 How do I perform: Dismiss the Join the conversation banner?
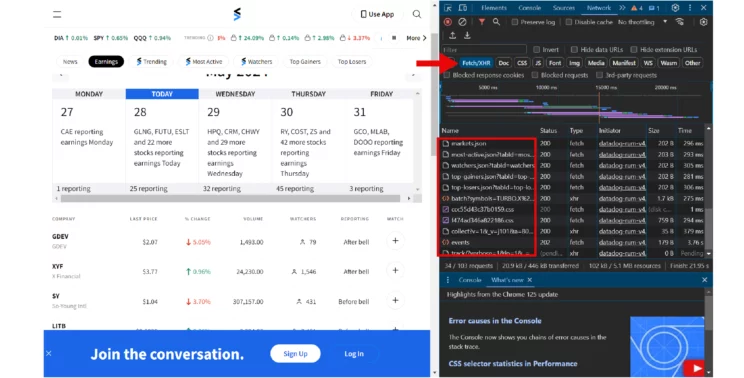pos(49,353)
